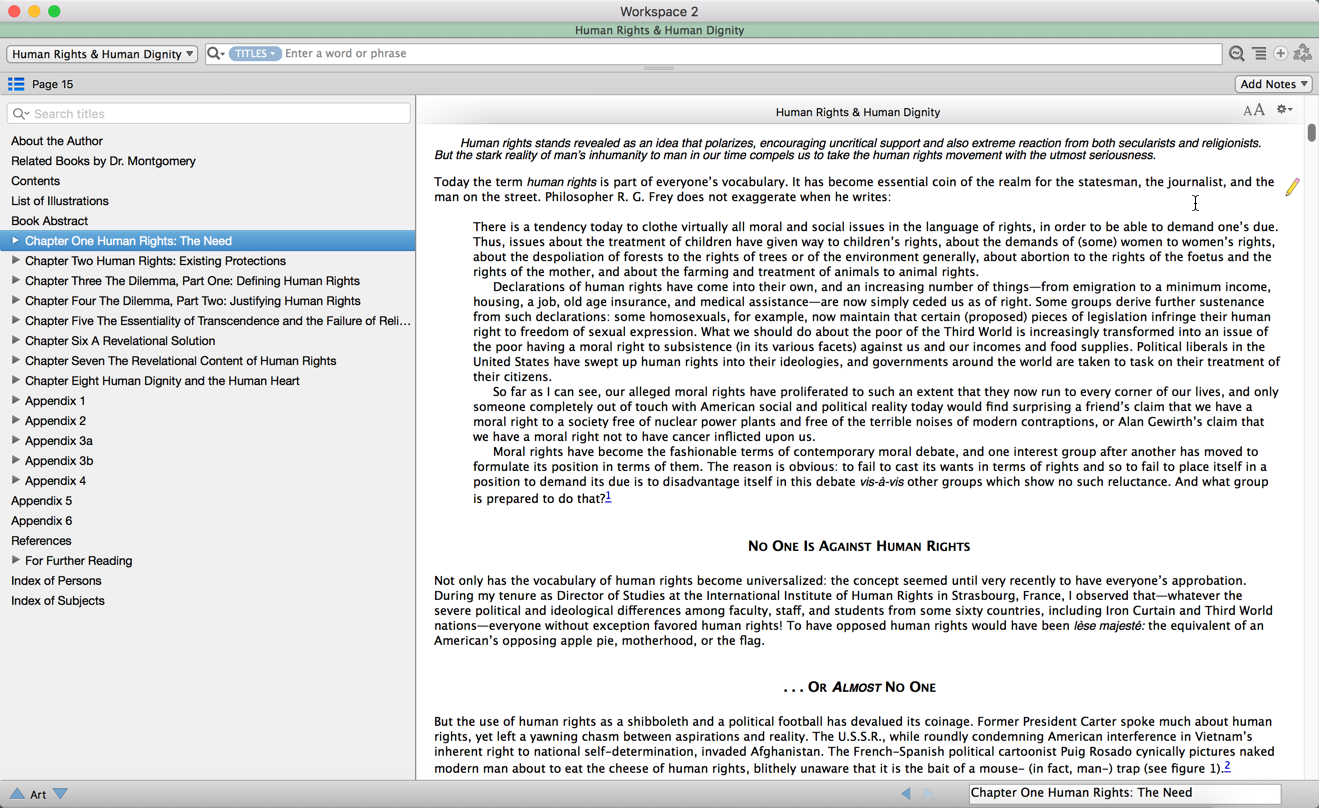The image size is (1319, 808).
Task: Click the magnifier in Search titles field
Action: click(20, 114)
